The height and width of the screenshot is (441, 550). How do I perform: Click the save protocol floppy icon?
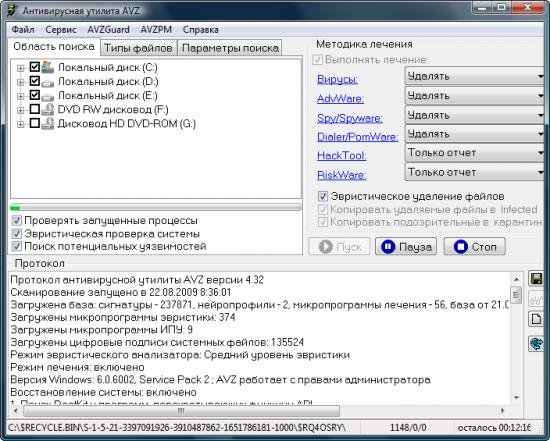tap(536, 279)
